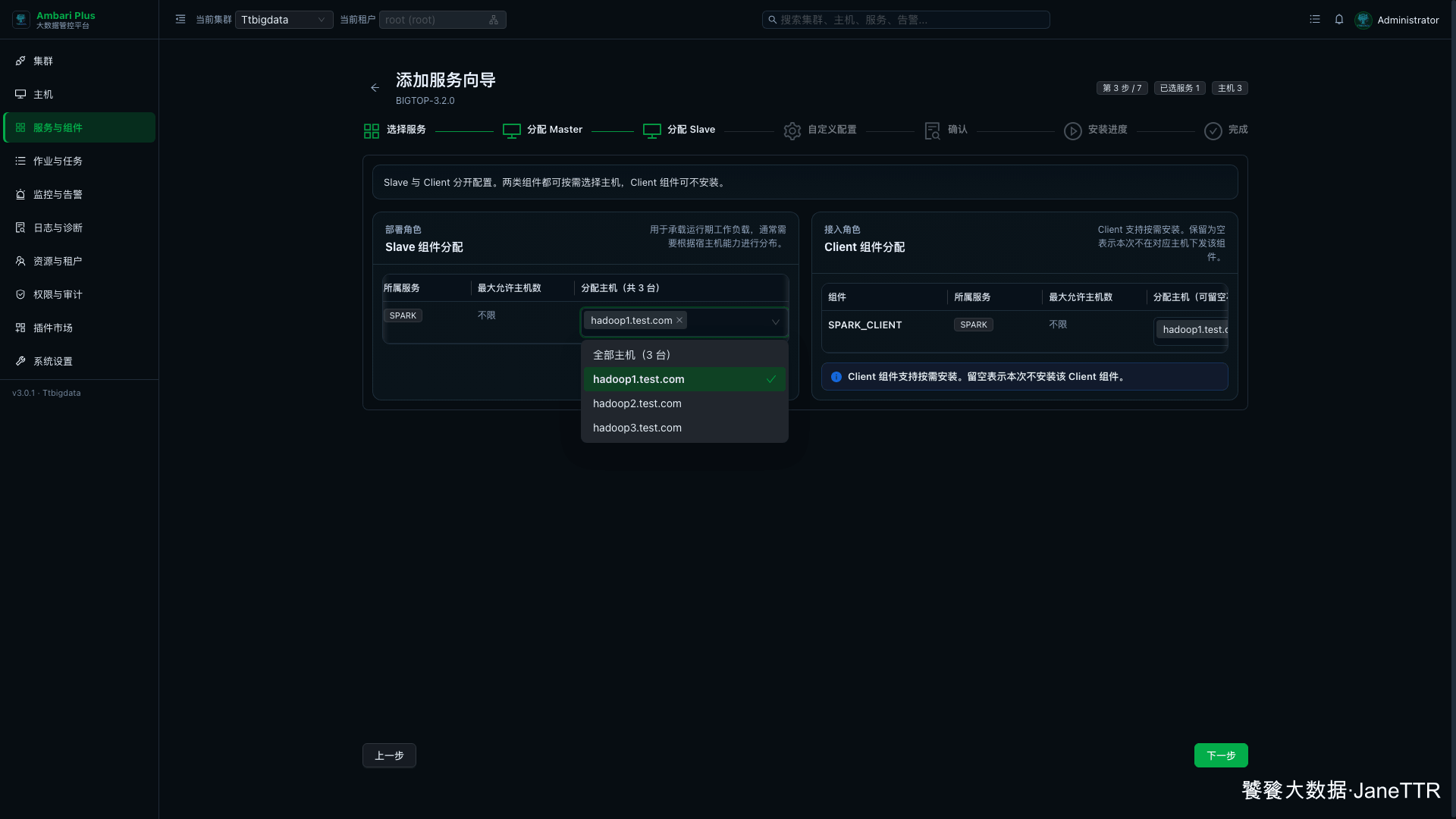The image size is (1456, 819).
Task: Click the 自定义配置 gear icon
Action: tap(792, 131)
